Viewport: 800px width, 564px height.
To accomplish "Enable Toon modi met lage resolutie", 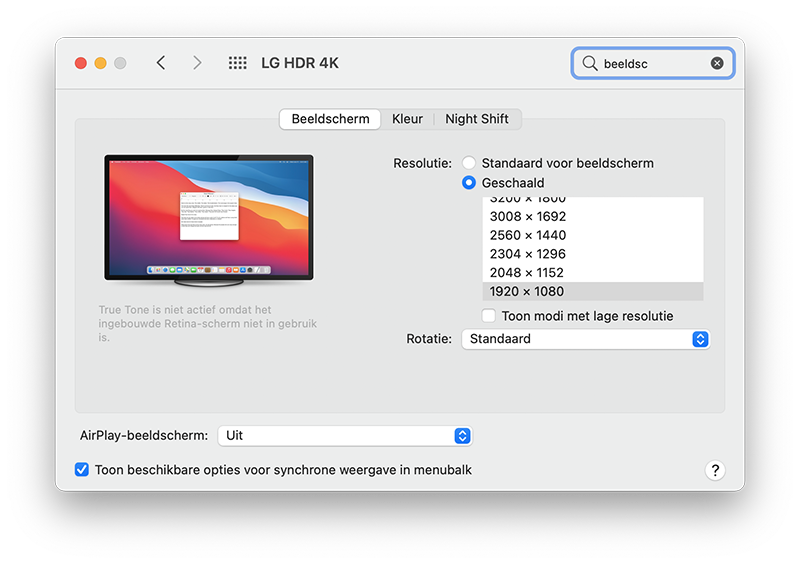I will 489,316.
